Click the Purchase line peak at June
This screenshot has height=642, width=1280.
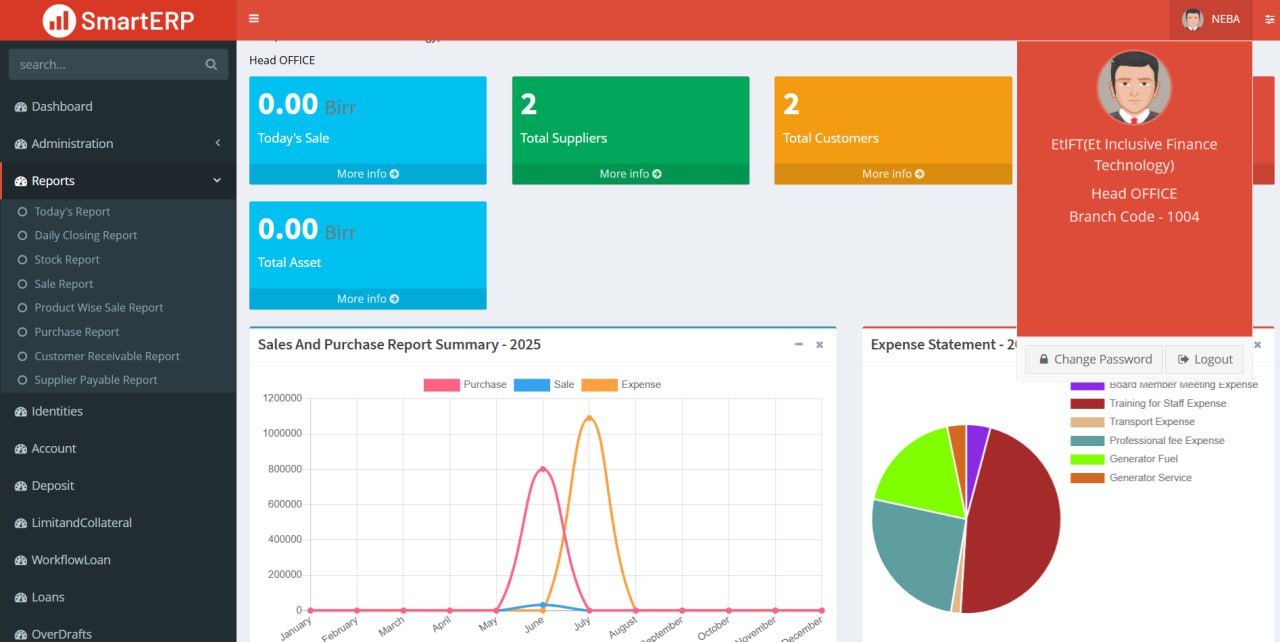coord(542,468)
